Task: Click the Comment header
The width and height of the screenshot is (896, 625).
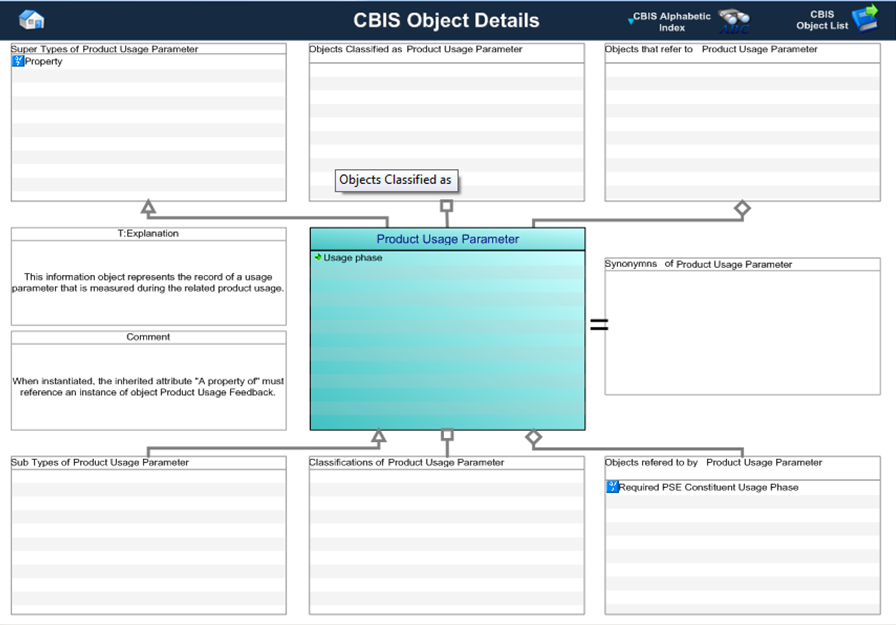Action: pyautogui.click(x=148, y=337)
